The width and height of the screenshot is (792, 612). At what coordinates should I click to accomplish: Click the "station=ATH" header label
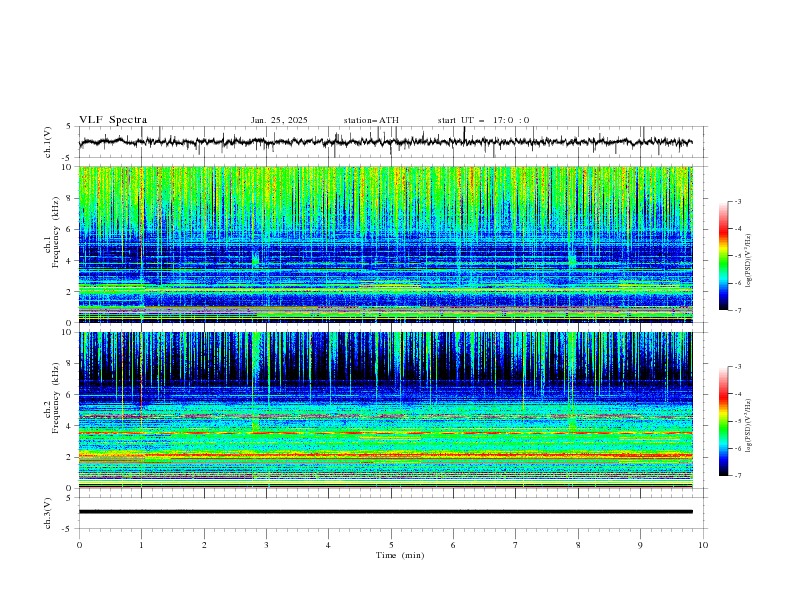pyautogui.click(x=371, y=120)
